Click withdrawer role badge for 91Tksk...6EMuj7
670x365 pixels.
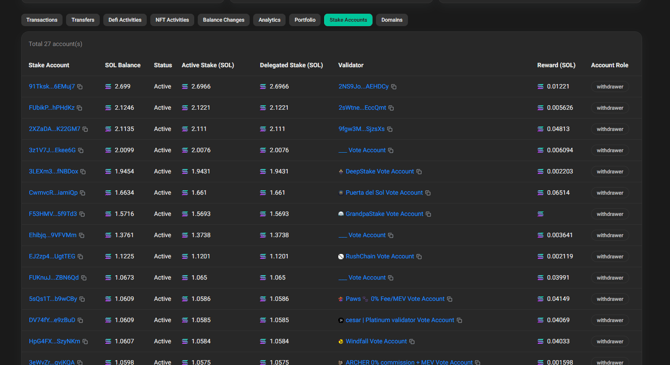610,87
